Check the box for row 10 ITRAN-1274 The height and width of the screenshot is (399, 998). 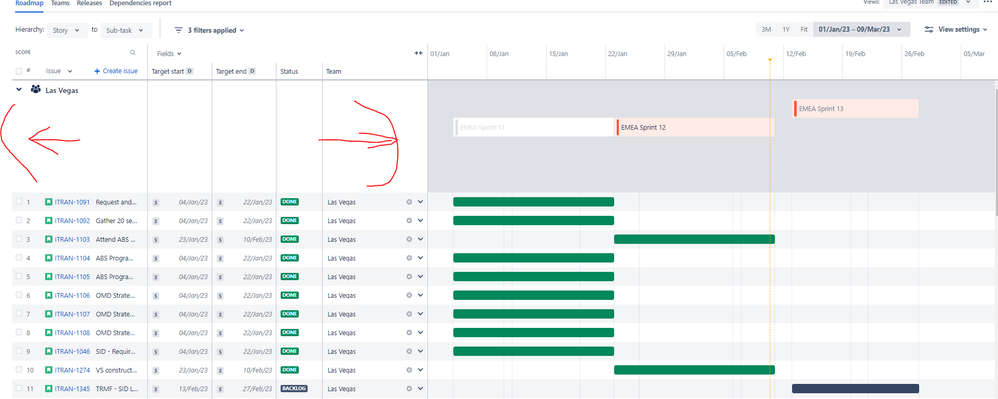[x=19, y=370]
